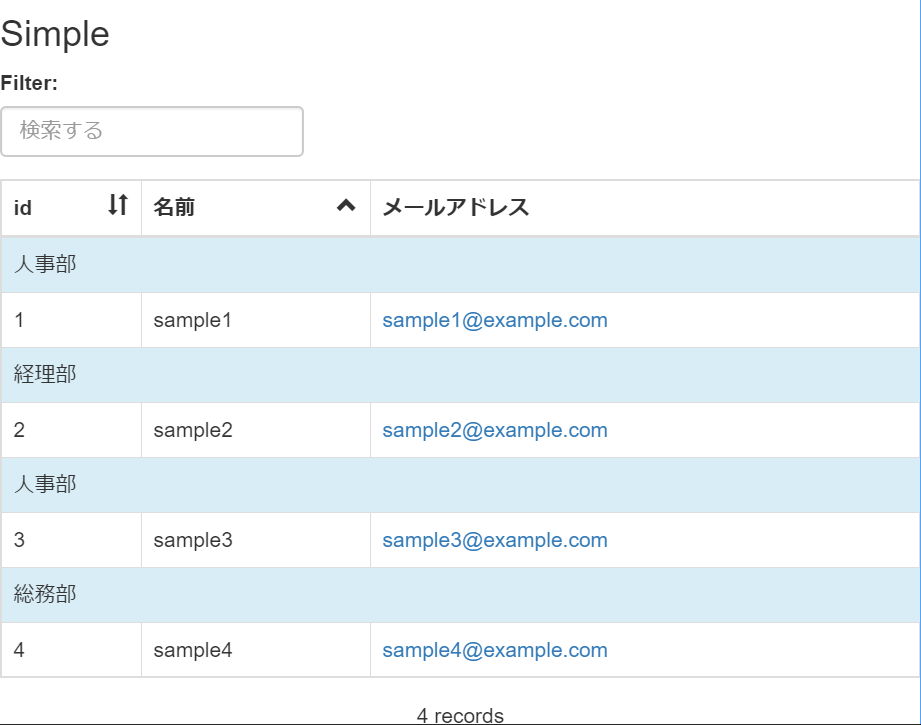Sort by the id column header
The image size is (921, 725).
71,208
